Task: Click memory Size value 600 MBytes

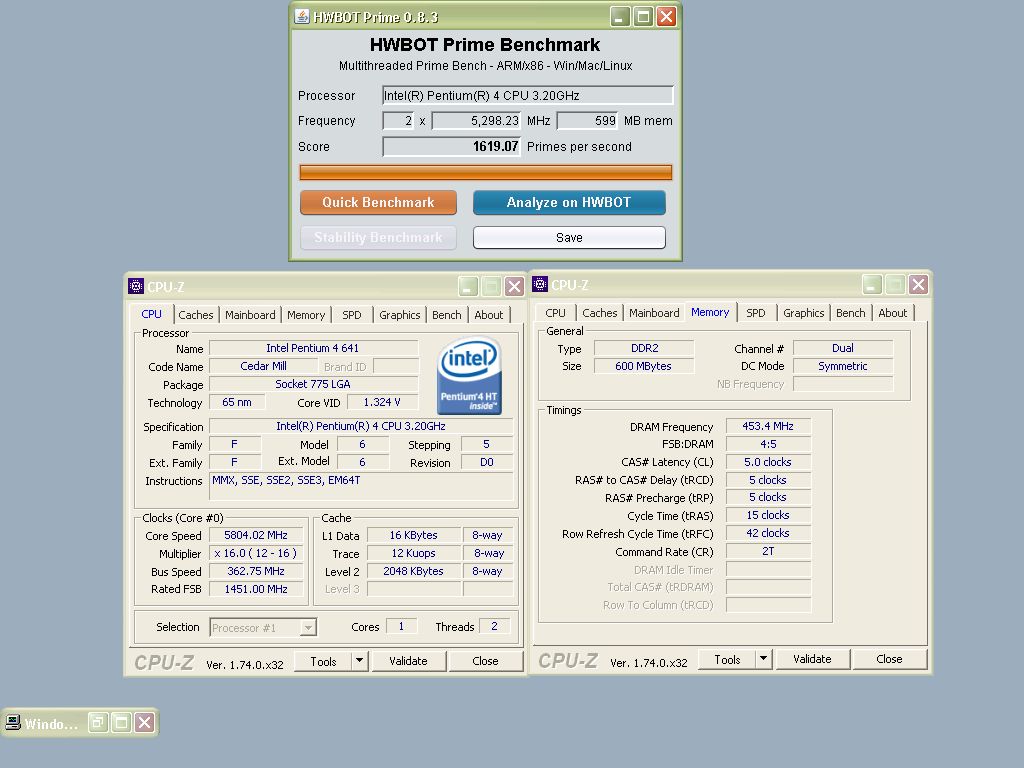Action: click(x=643, y=366)
